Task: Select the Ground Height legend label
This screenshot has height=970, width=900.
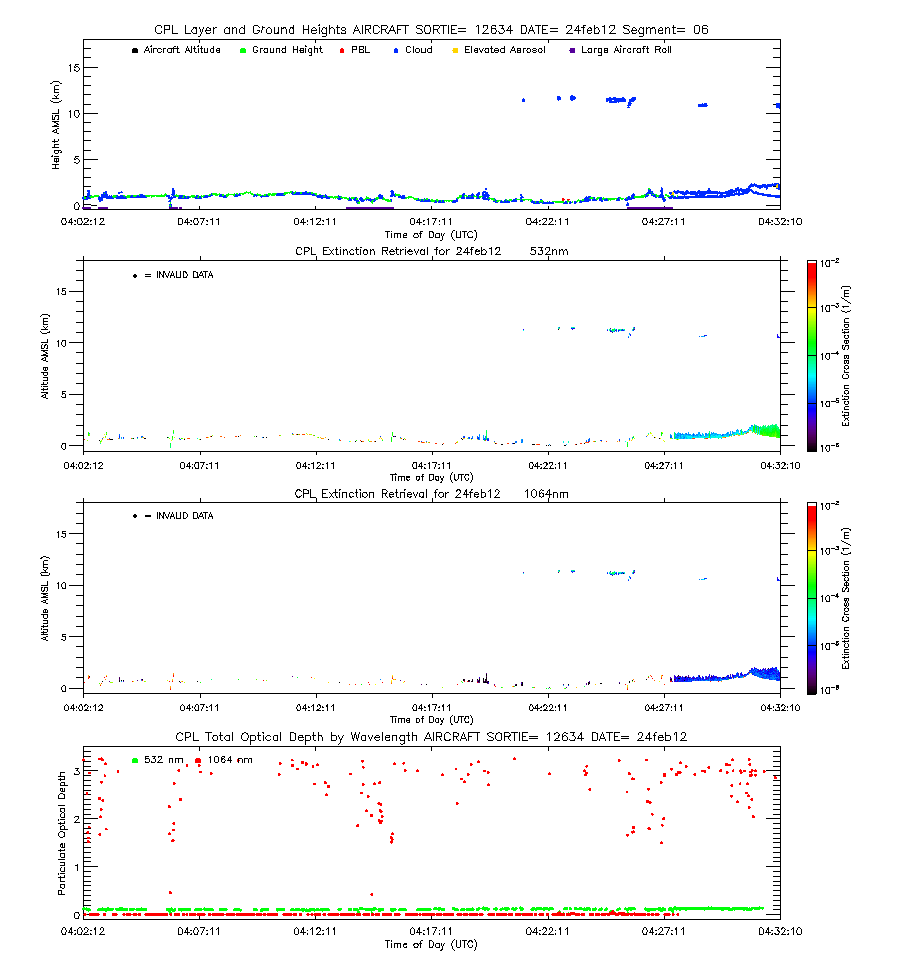Action: (287, 49)
